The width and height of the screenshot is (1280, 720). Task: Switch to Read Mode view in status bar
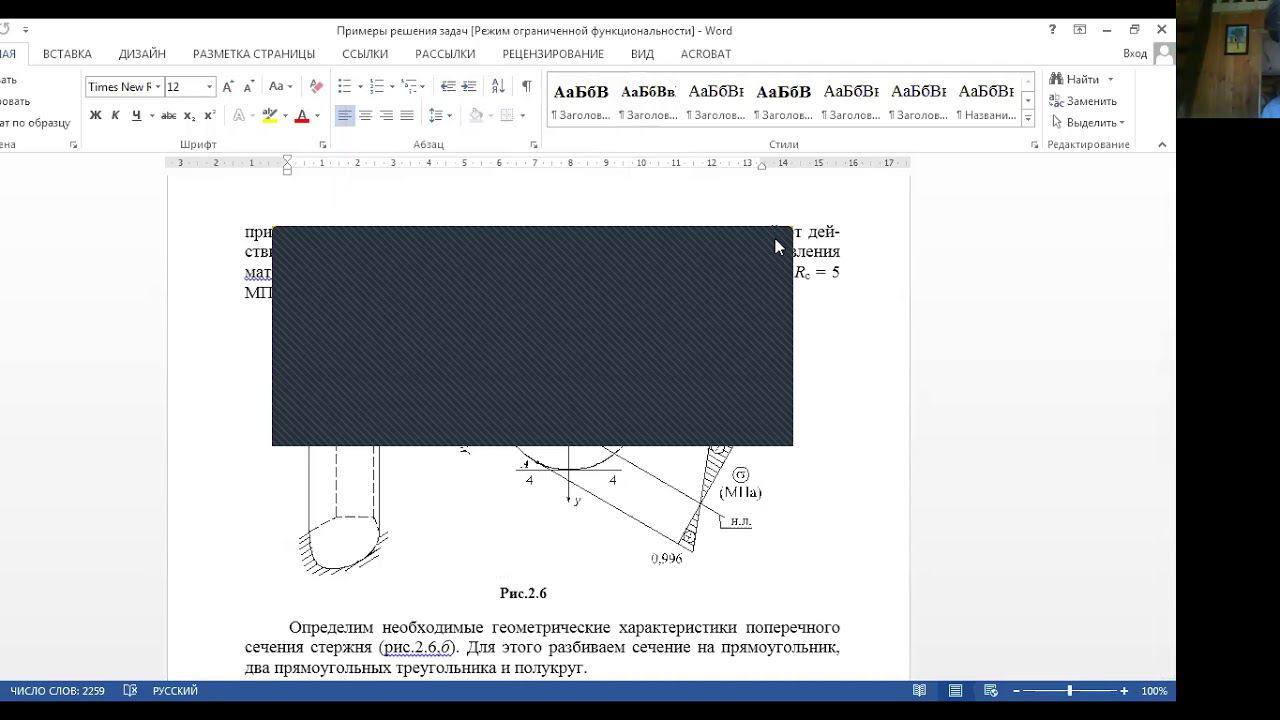(x=919, y=691)
